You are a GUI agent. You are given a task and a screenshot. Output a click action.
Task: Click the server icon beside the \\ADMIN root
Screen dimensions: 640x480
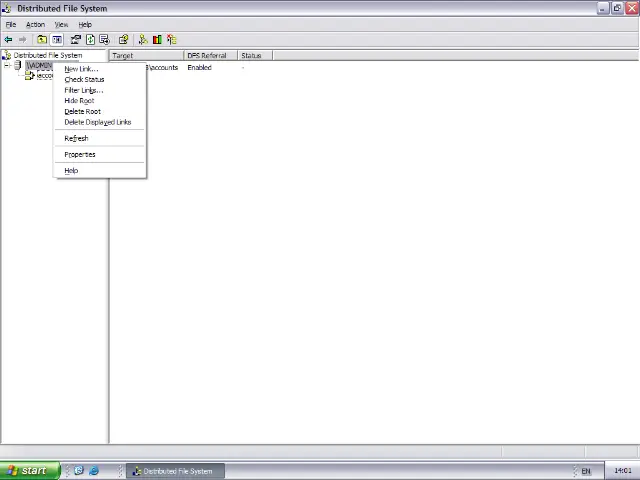[x=18, y=65]
